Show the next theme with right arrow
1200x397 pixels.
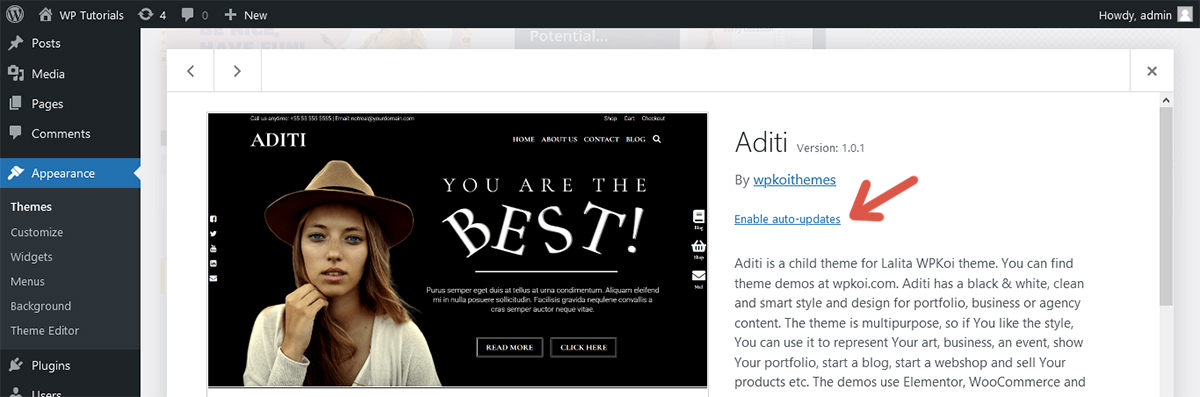point(237,71)
